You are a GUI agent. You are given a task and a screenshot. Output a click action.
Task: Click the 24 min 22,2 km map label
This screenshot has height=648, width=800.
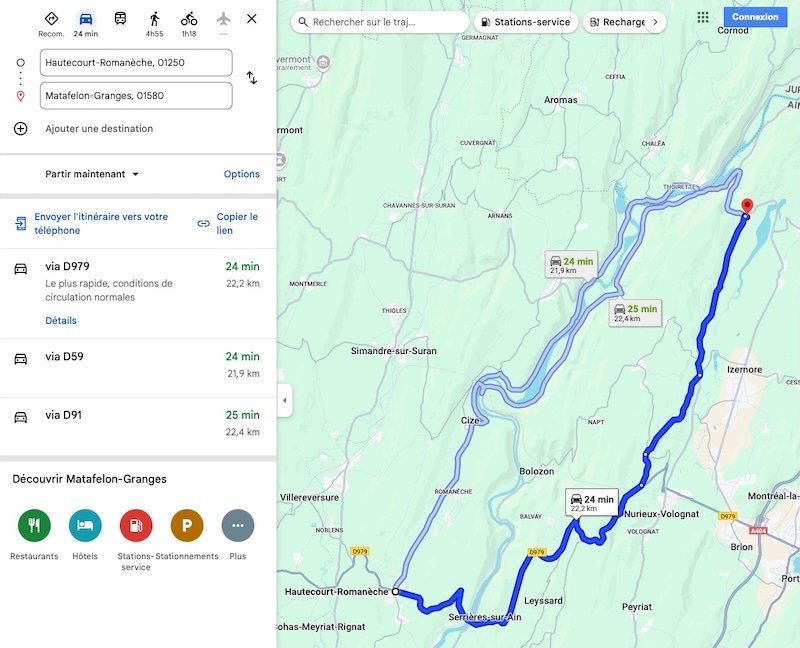[x=592, y=503]
